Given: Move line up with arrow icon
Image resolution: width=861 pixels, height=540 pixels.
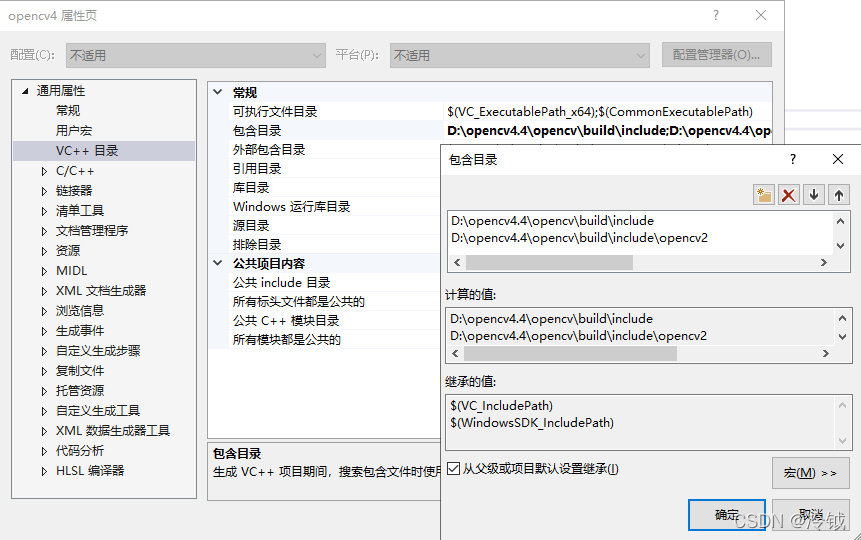Looking at the screenshot, I should point(838,195).
